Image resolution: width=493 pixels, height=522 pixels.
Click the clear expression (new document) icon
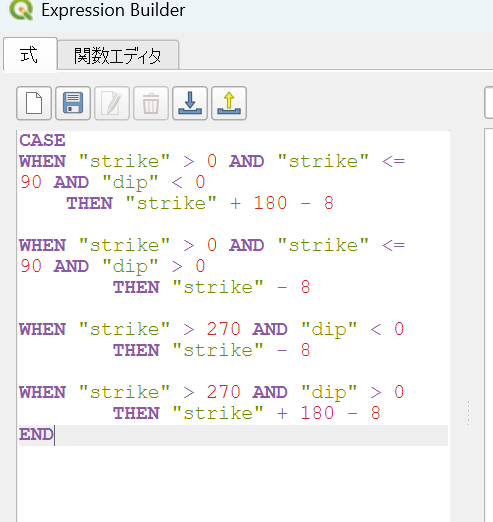coord(34,103)
